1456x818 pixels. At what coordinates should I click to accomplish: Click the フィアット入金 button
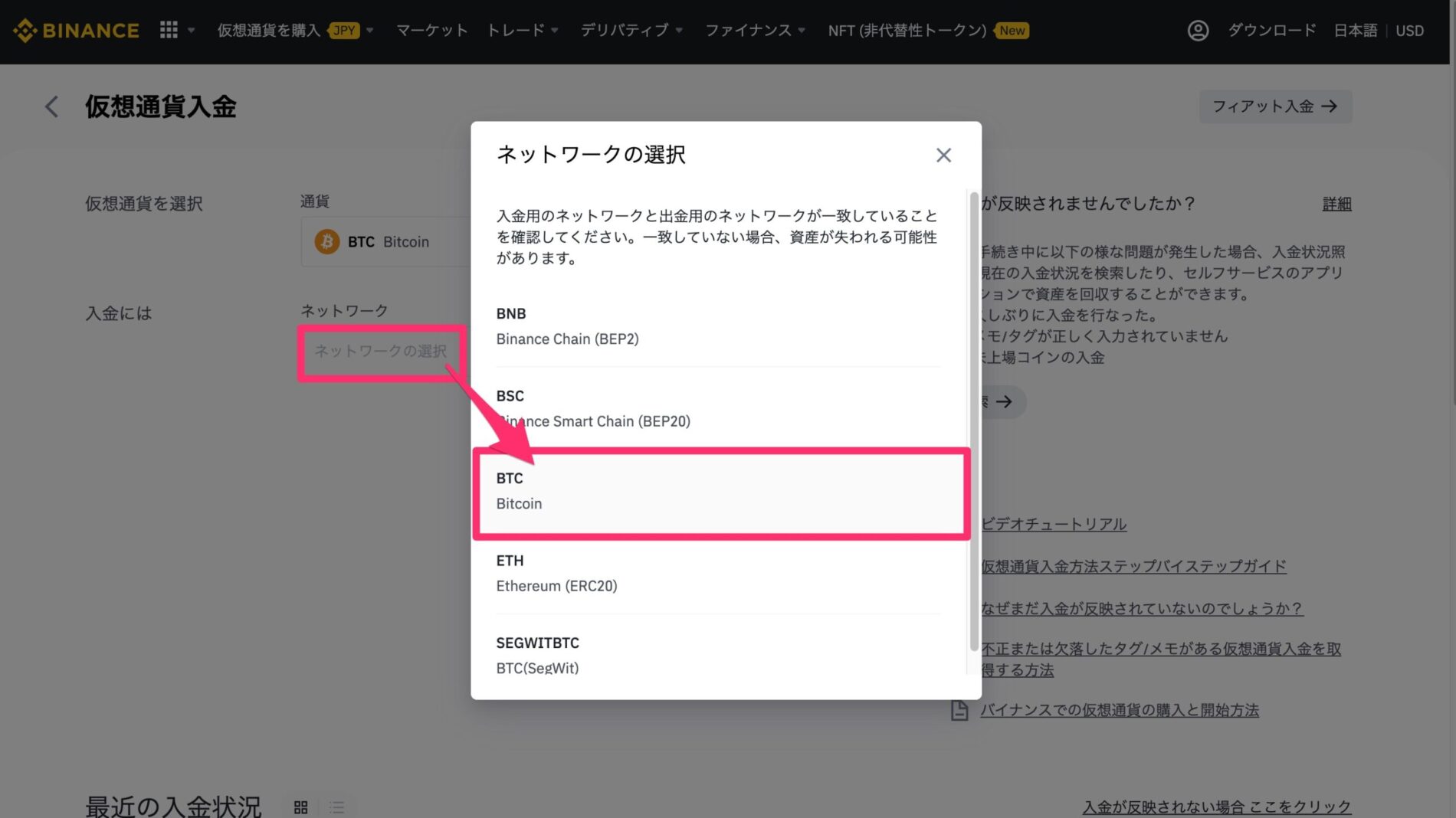coord(1275,106)
